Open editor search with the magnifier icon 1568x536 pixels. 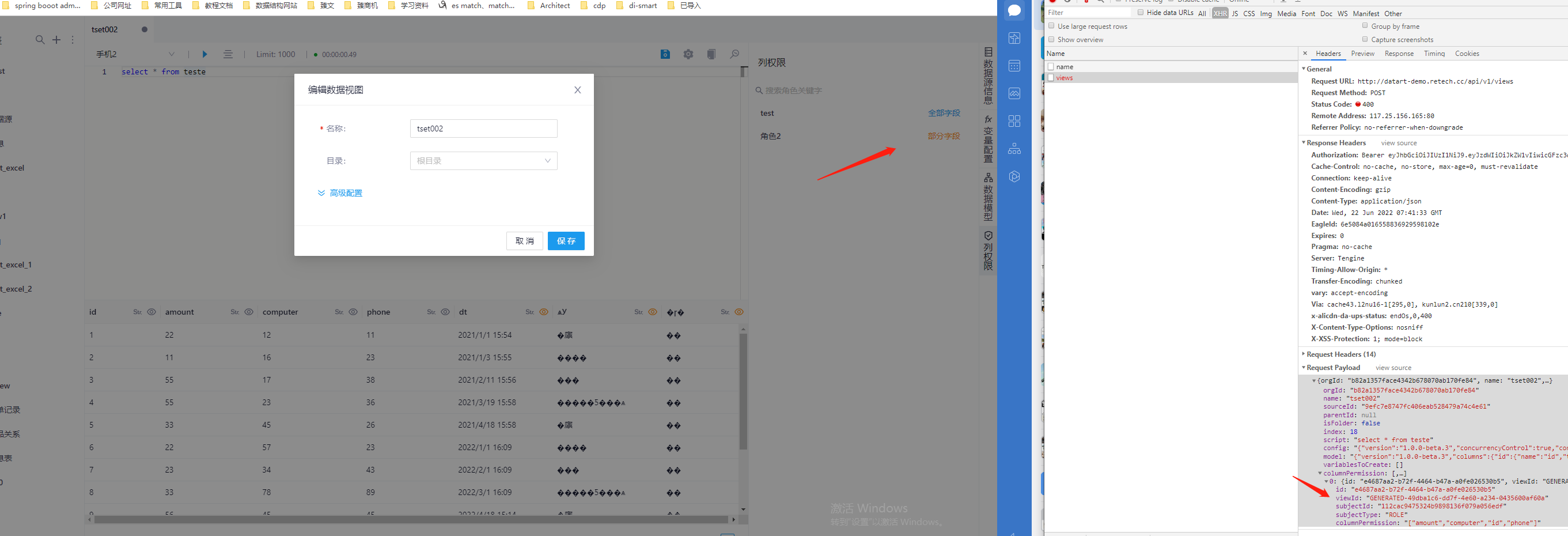(734, 54)
